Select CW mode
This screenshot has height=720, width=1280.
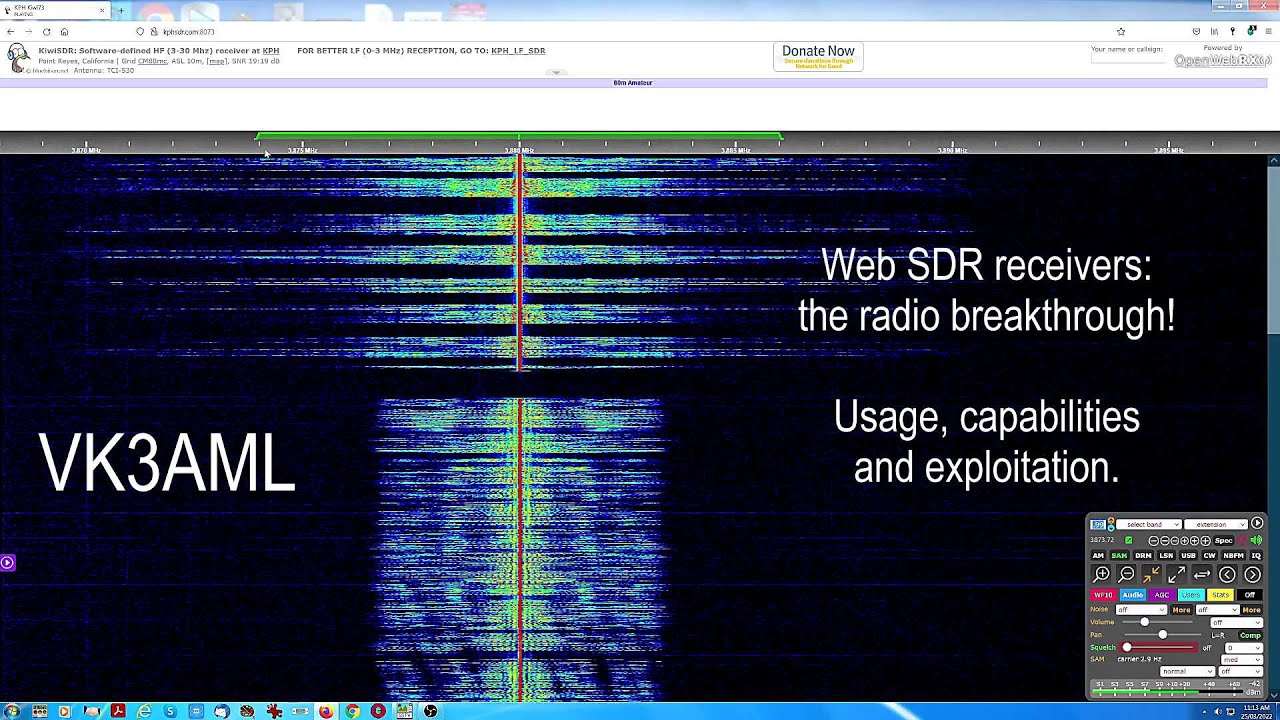[1210, 556]
